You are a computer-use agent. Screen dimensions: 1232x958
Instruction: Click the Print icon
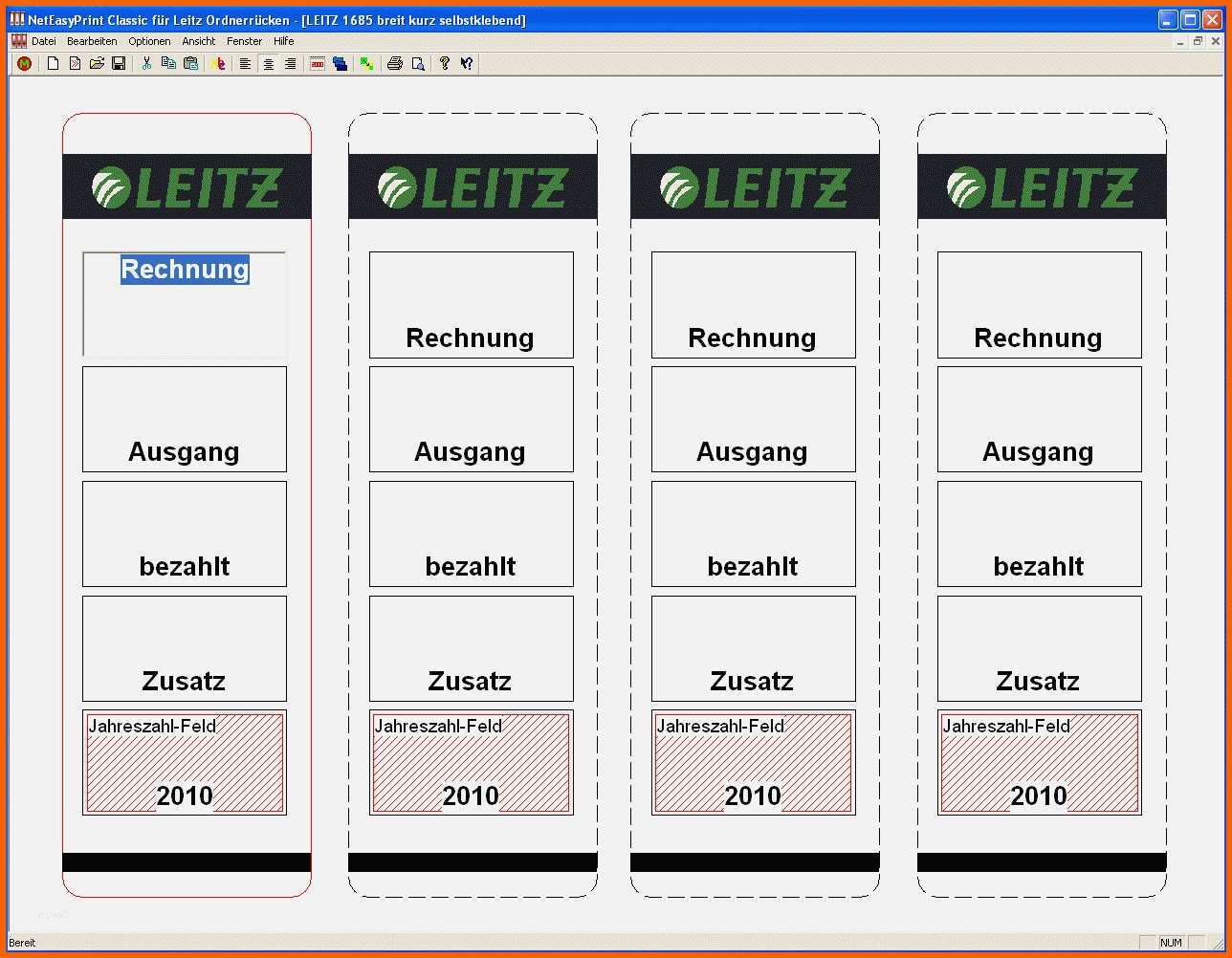click(394, 64)
